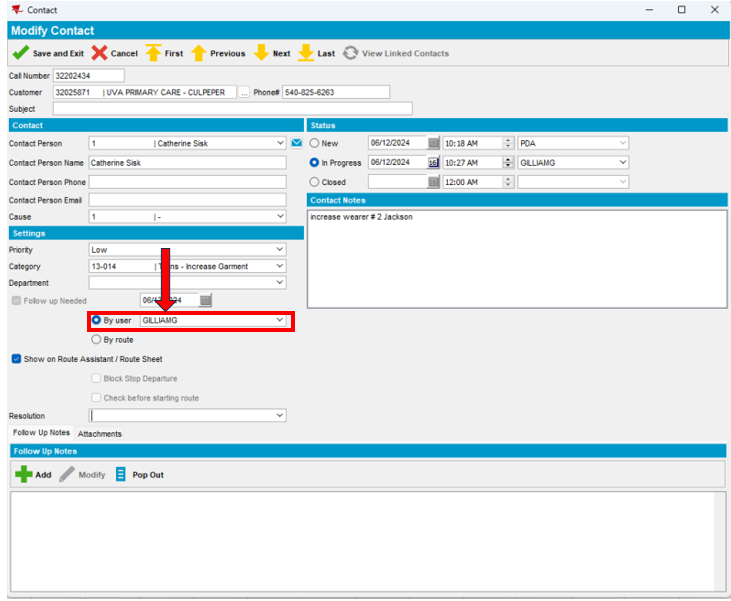Toggle Check before starting route checkbox
This screenshot has width=731, height=601.
click(96, 398)
